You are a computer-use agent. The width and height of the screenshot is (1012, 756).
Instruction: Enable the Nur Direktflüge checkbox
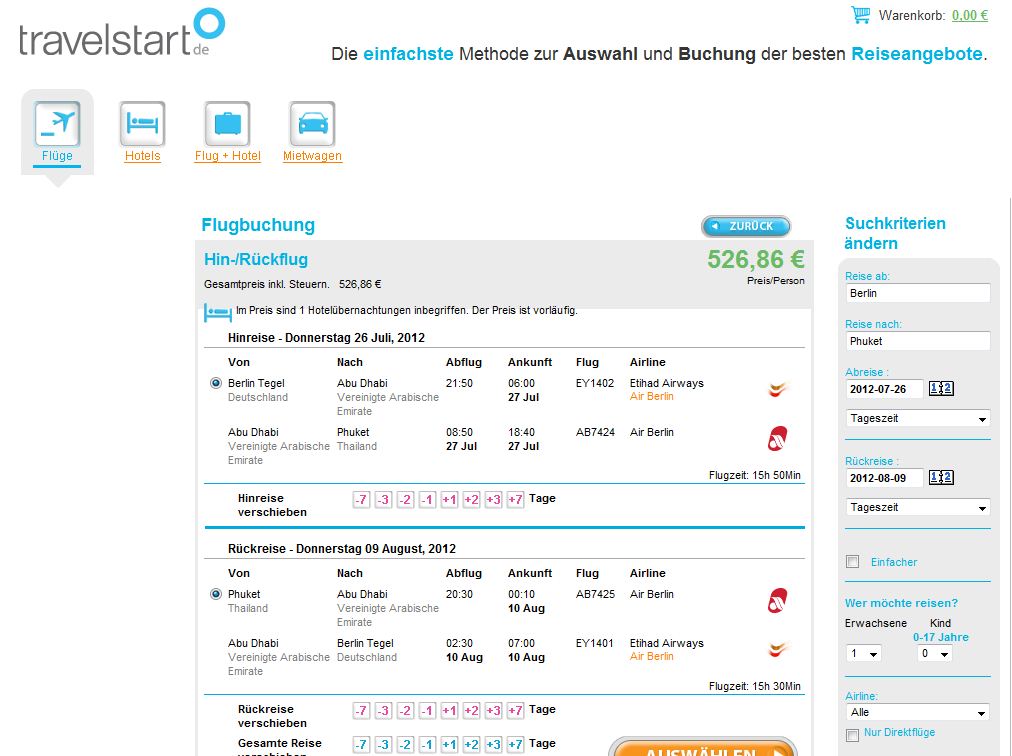pyautogui.click(x=853, y=735)
